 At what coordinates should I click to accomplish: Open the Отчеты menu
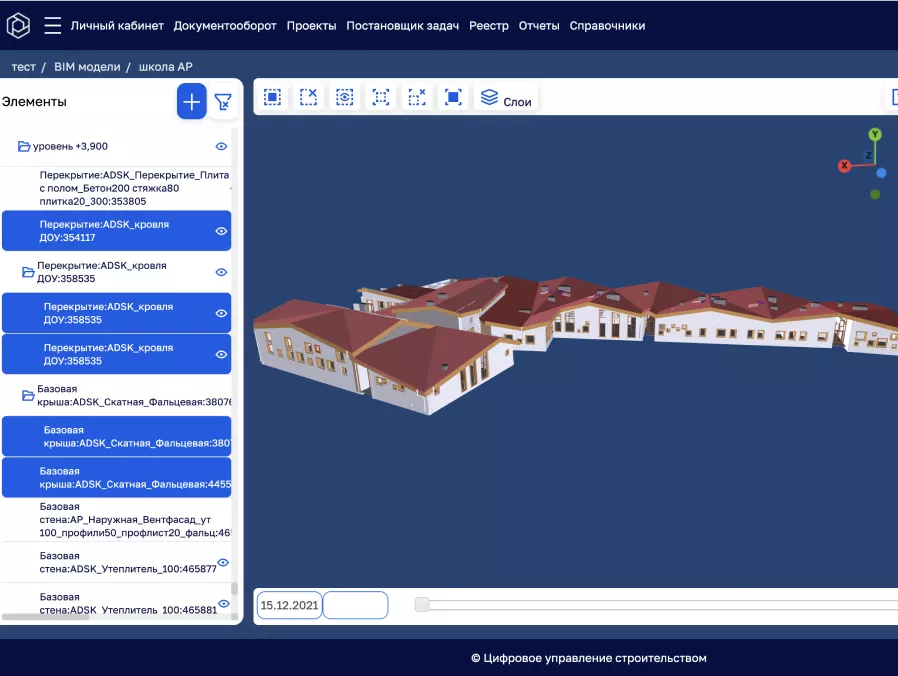[539, 26]
